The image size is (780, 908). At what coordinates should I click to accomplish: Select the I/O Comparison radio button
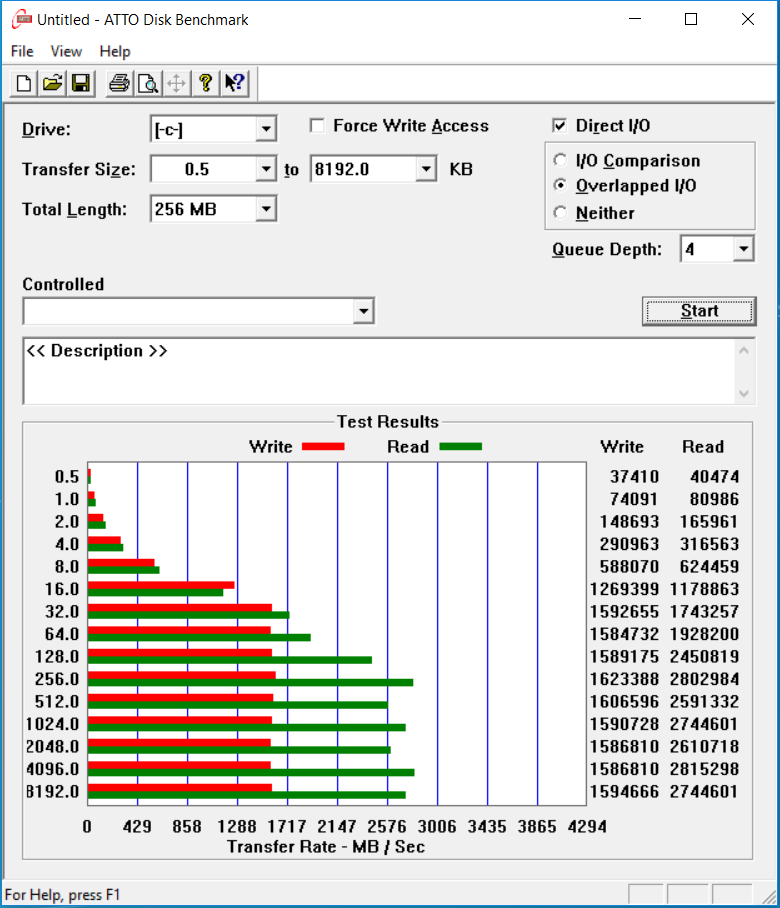pos(560,160)
